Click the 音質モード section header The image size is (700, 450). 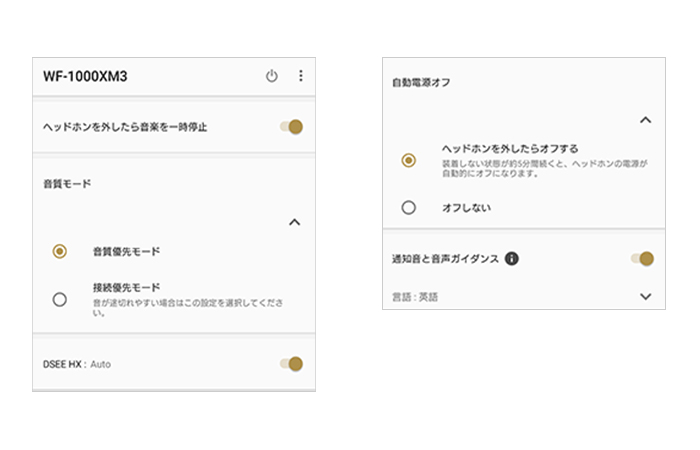[x=67, y=185]
